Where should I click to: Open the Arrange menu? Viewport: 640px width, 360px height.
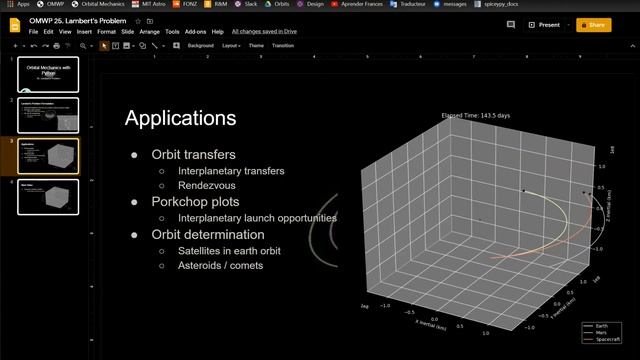(x=149, y=32)
